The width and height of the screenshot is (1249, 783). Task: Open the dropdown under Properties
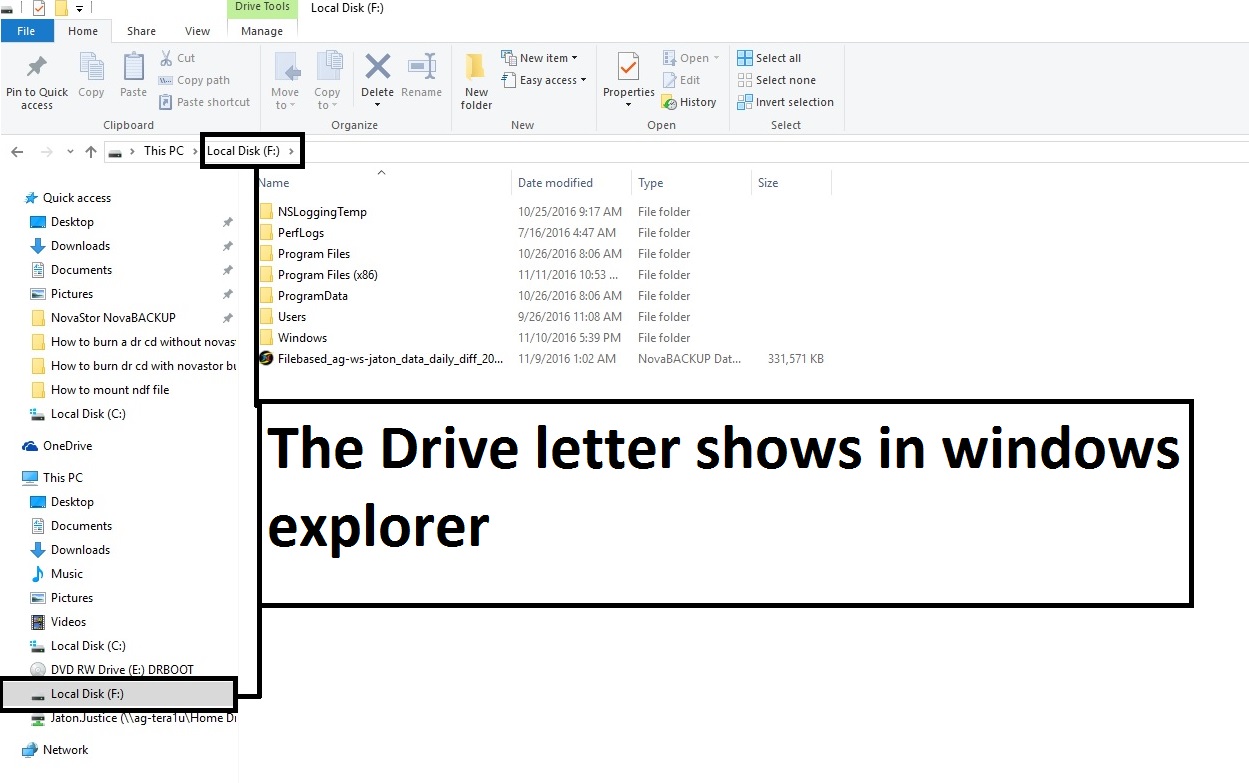tap(628, 104)
